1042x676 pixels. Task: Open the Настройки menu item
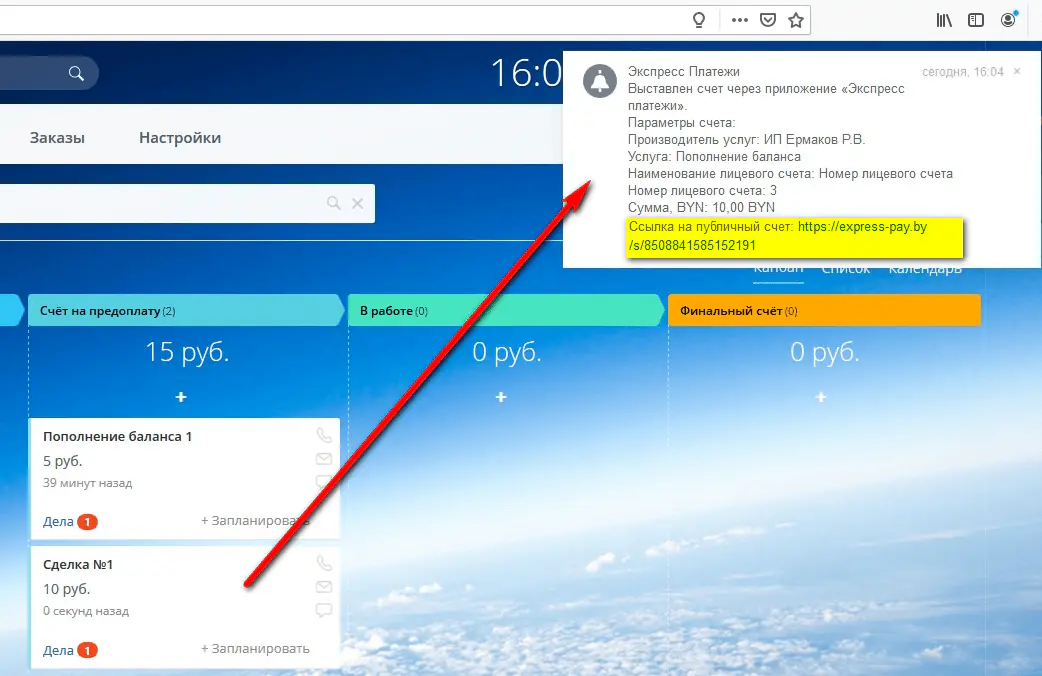180,138
